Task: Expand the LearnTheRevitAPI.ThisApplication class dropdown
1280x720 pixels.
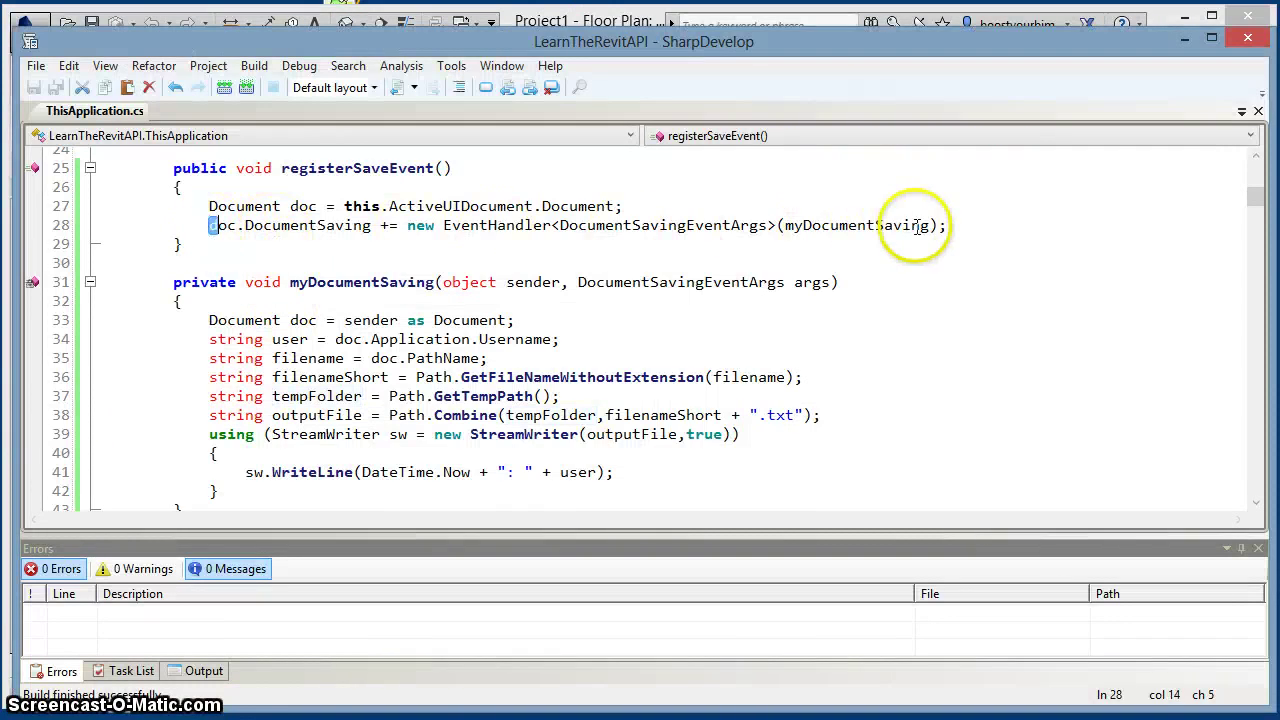Action: tap(631, 135)
